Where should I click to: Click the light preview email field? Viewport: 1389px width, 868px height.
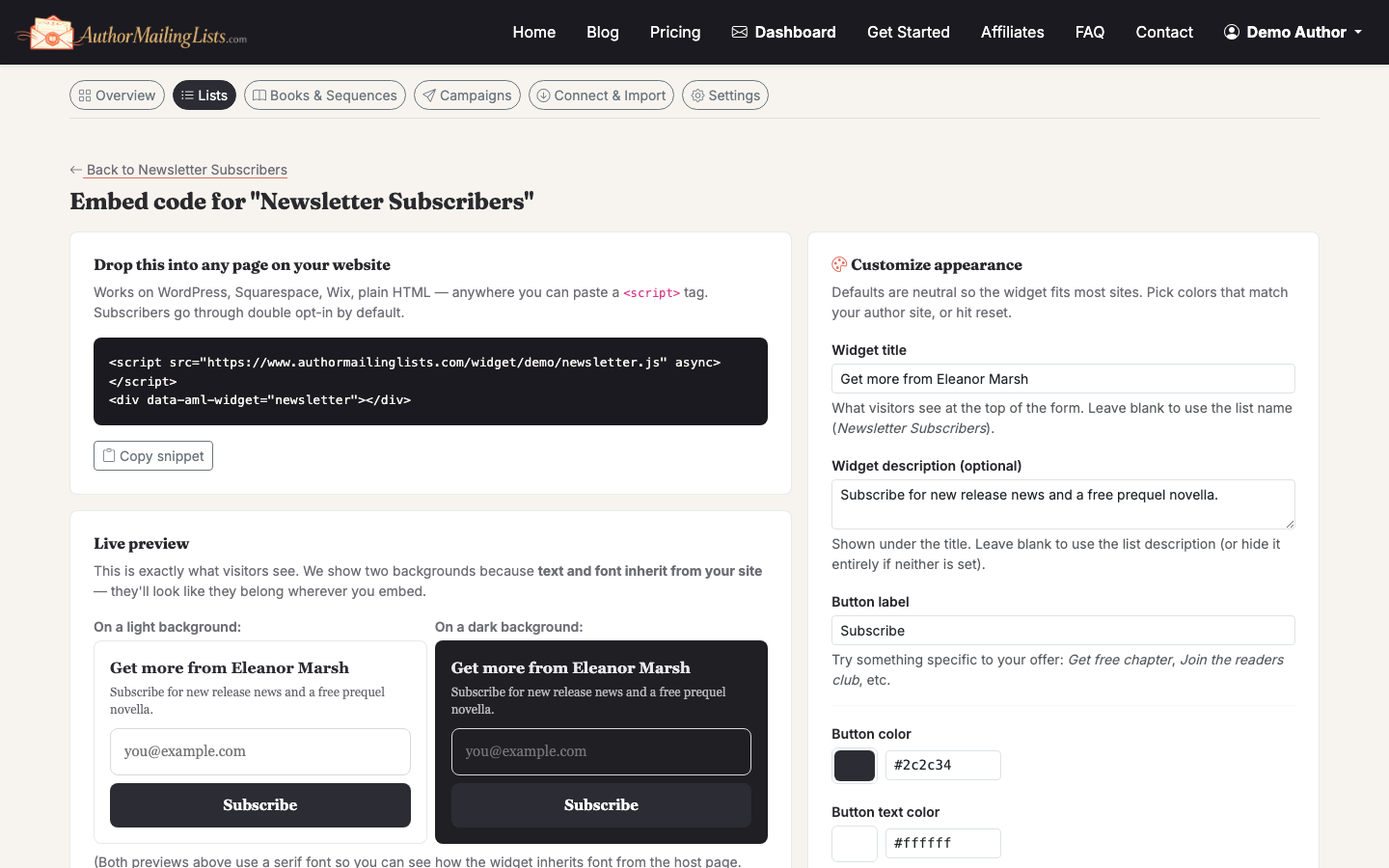pos(260,751)
